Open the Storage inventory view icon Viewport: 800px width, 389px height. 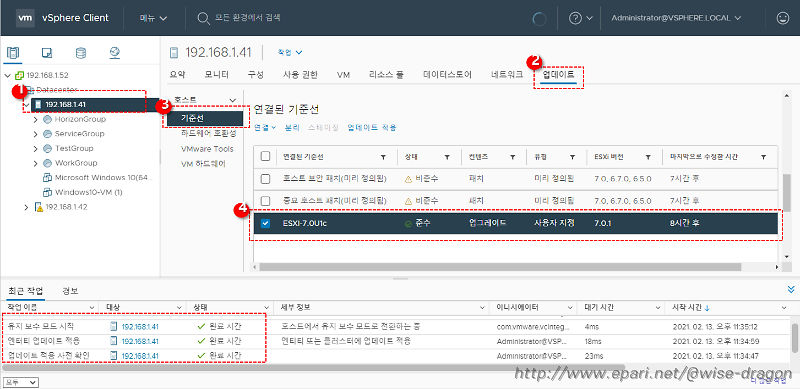tap(81, 53)
